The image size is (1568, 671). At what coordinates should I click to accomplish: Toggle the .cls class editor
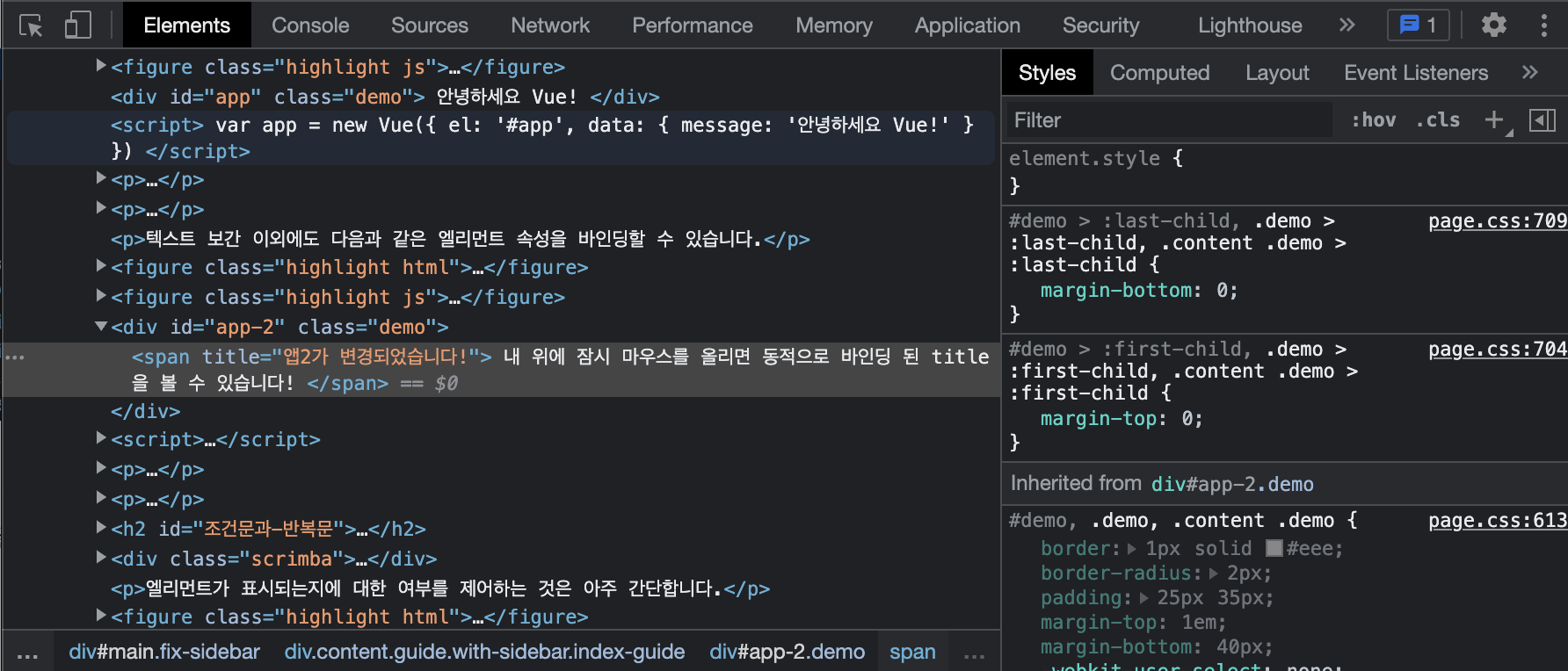tap(1437, 119)
